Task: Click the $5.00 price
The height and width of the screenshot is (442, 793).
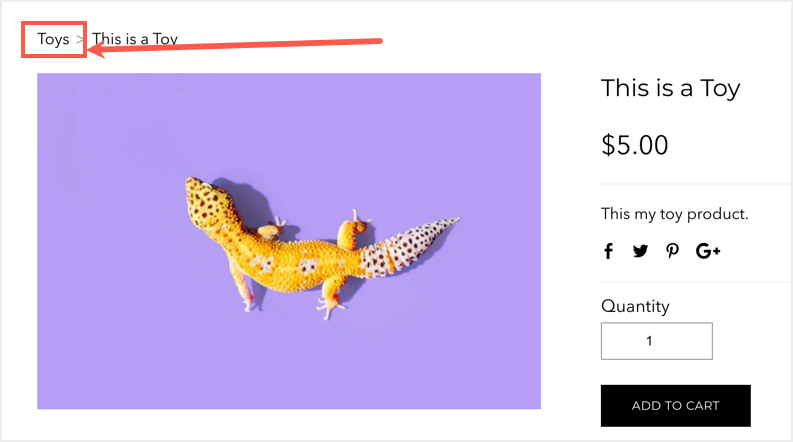Action: [x=635, y=145]
